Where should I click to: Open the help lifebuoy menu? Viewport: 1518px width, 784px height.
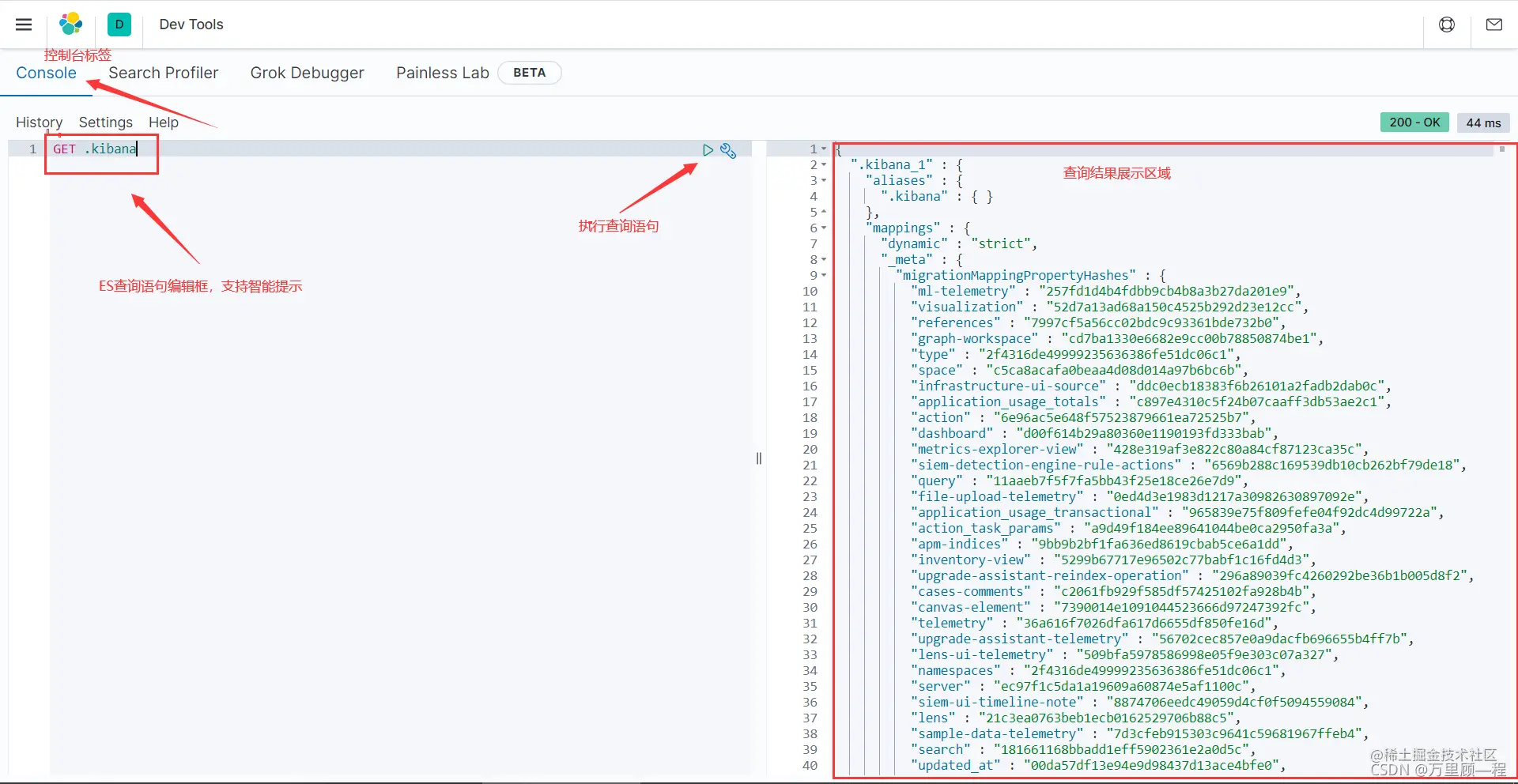click(x=1447, y=24)
